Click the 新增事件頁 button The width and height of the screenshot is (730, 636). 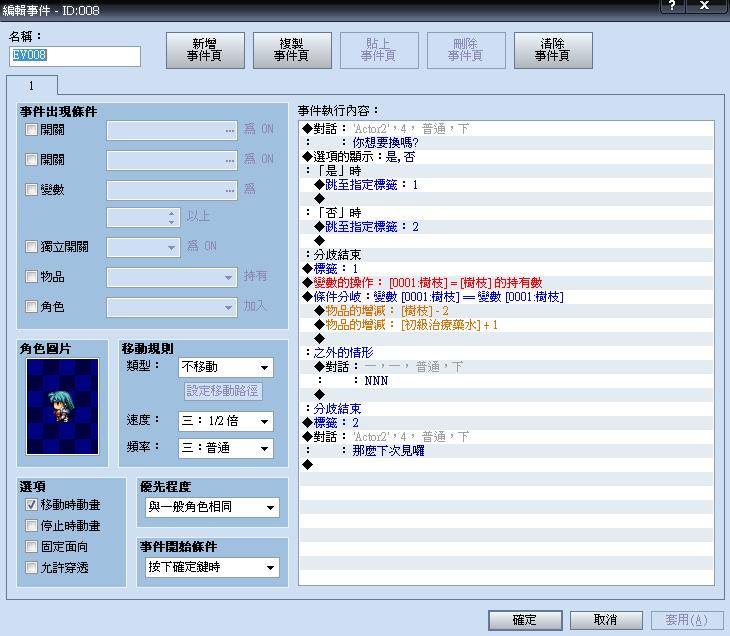[x=205, y=50]
